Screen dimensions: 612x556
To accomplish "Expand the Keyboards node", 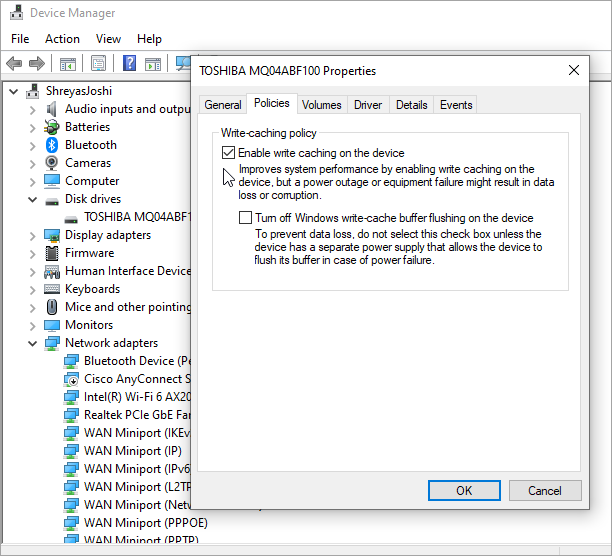I will click(33, 290).
